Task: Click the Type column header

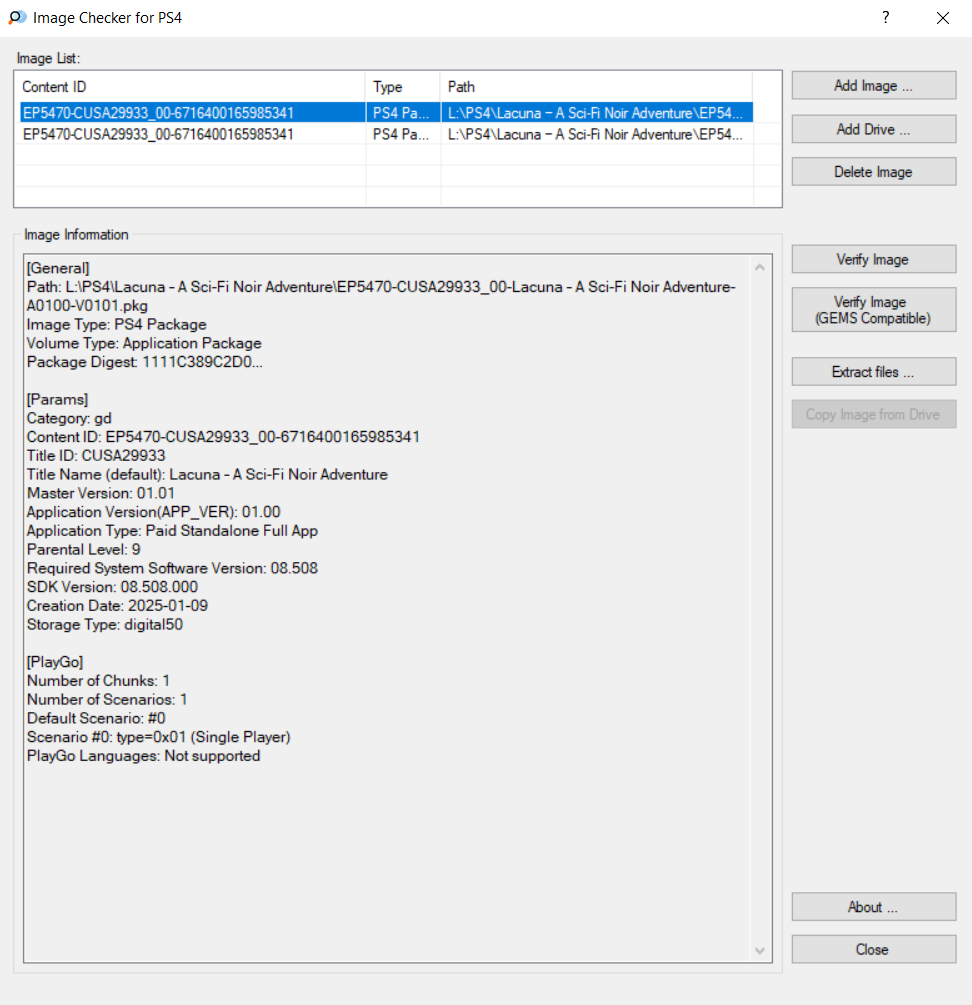Action: [x=403, y=87]
